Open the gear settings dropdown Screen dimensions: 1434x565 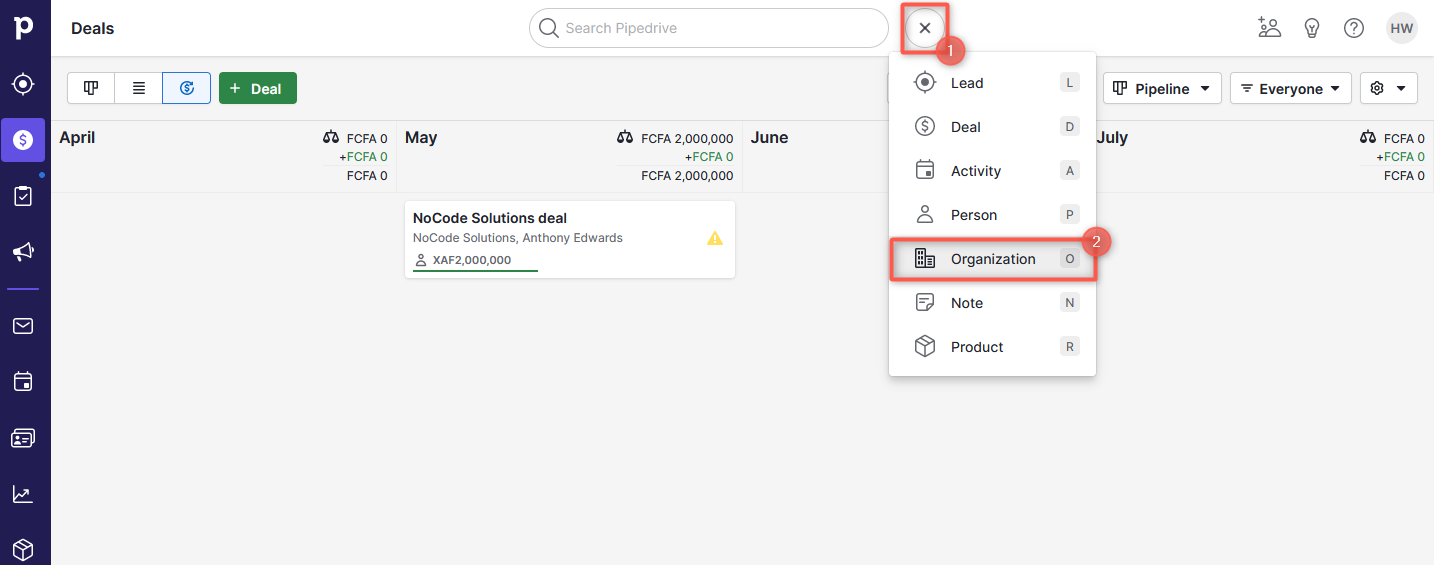tap(1388, 89)
